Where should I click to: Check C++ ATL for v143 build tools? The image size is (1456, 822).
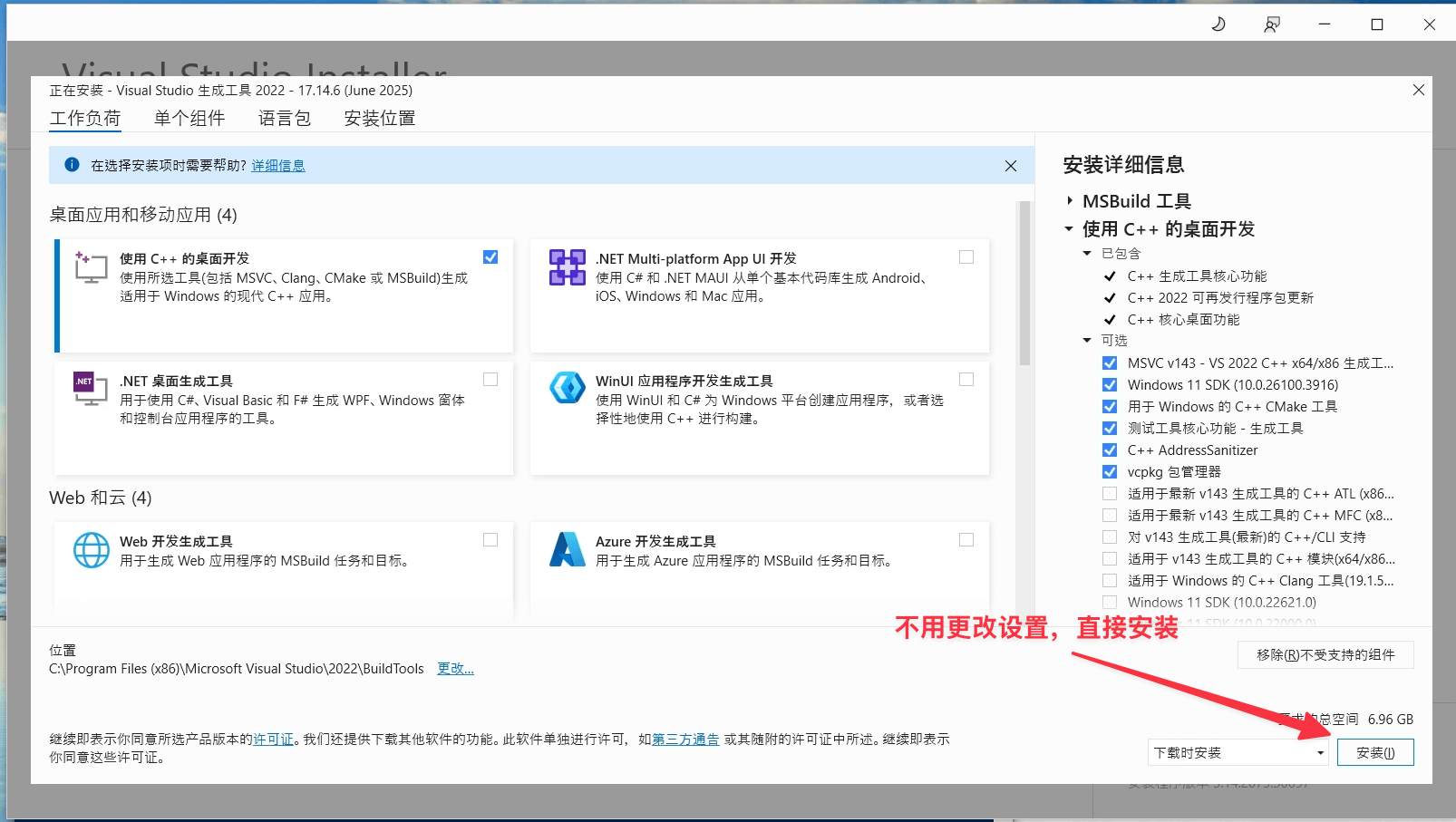click(1110, 493)
